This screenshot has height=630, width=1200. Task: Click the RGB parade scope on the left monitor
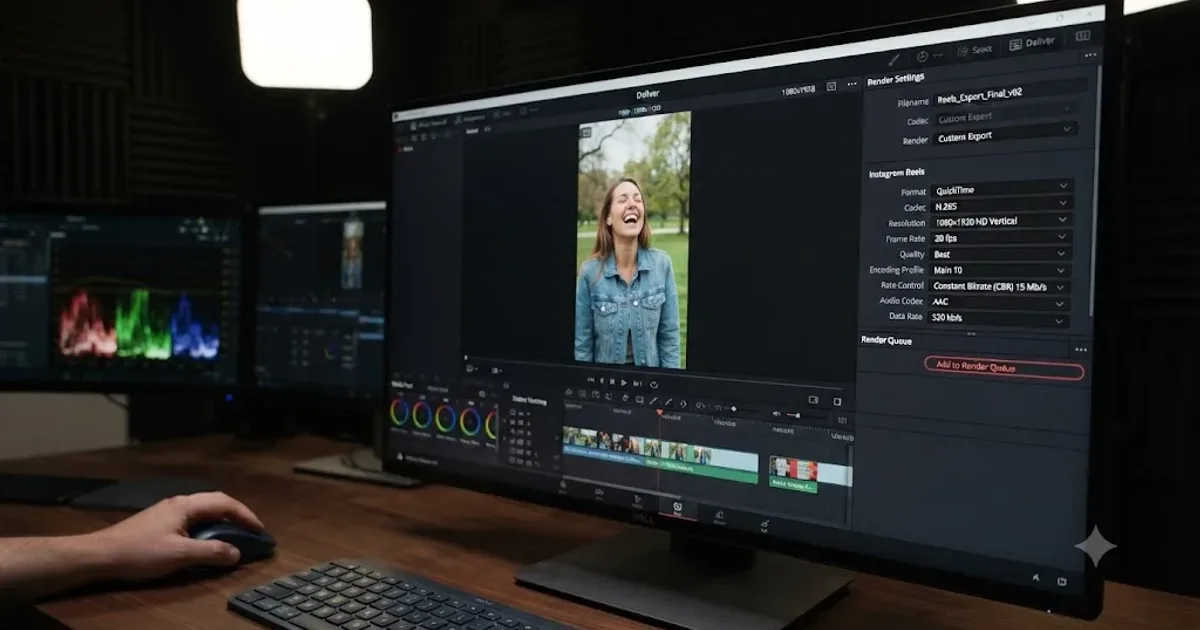point(138,325)
